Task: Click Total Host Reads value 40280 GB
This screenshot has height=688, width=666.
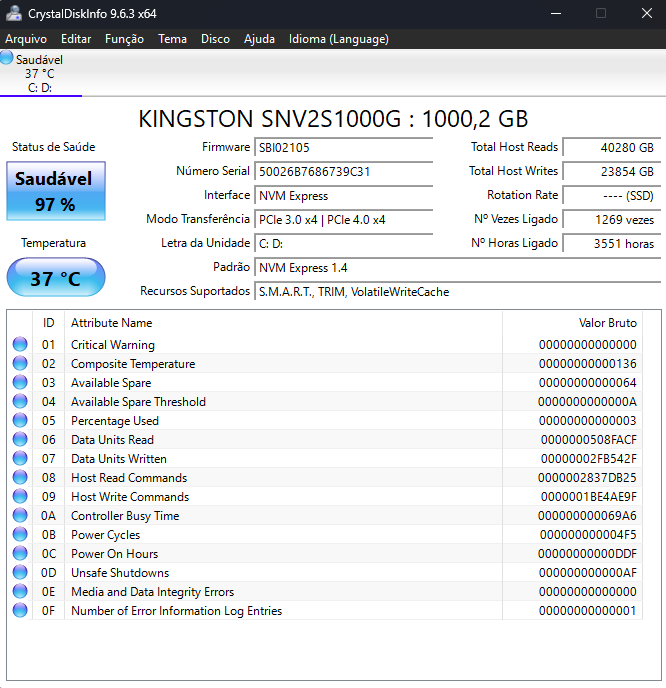Action: point(612,147)
